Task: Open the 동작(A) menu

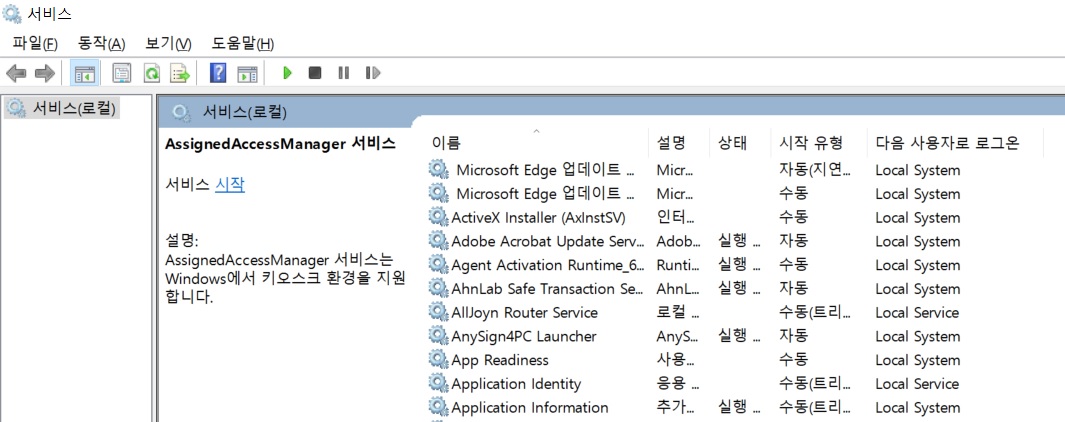Action: coord(102,44)
